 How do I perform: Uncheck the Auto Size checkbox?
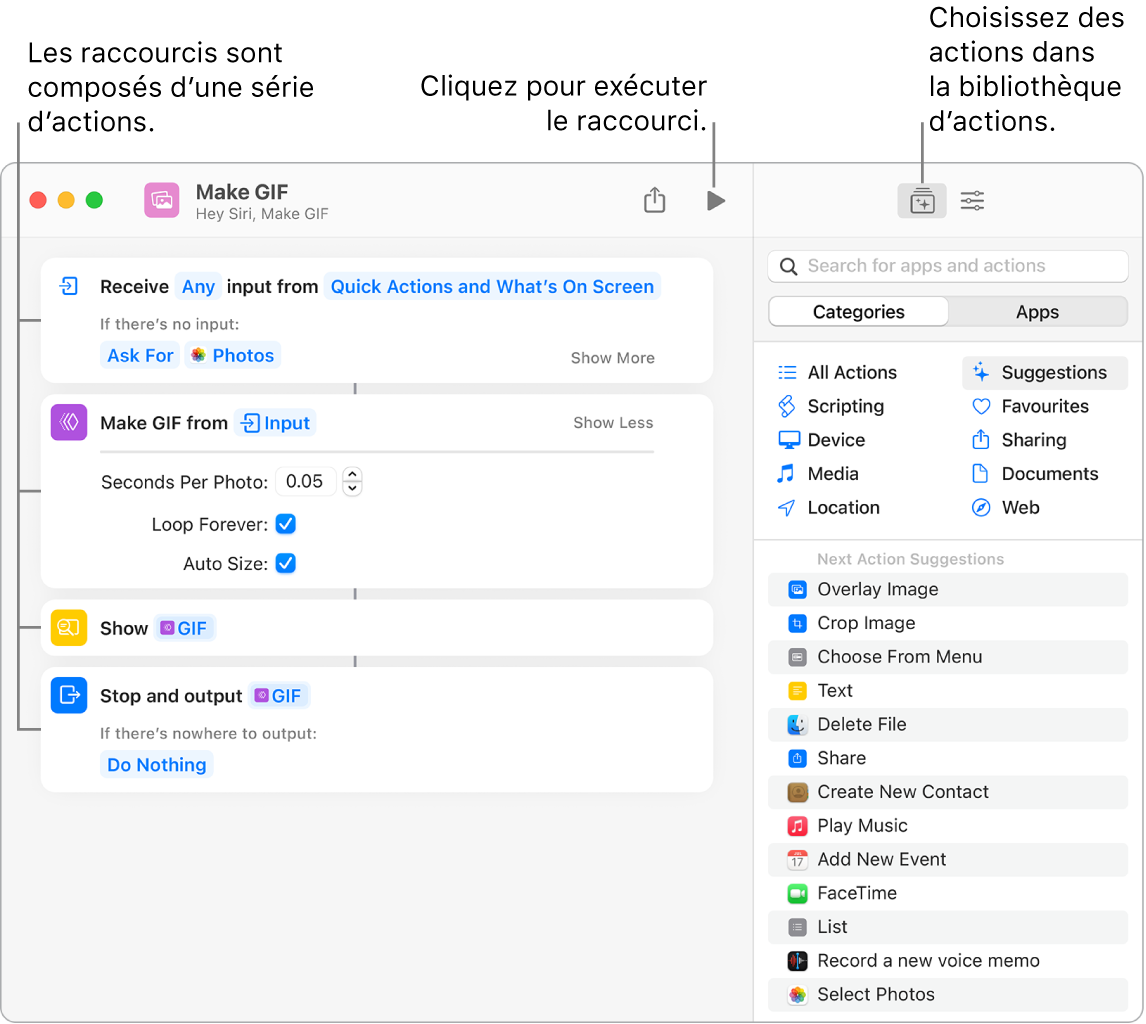(x=286, y=564)
